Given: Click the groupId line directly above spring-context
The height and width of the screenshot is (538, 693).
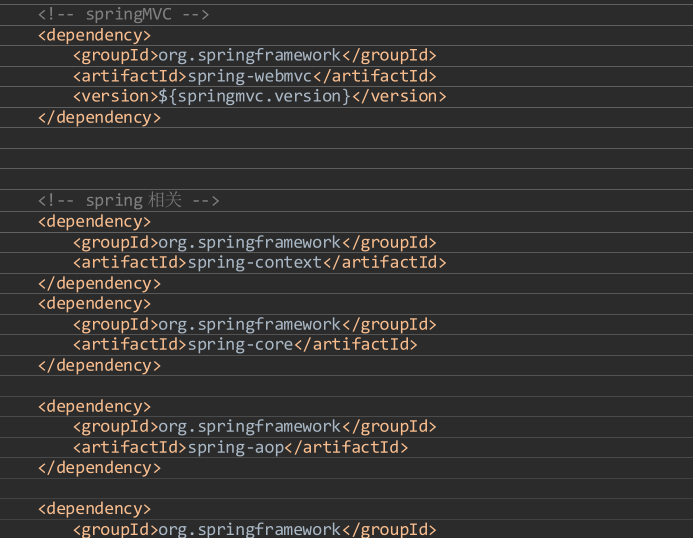Looking at the screenshot, I should coord(255,242).
